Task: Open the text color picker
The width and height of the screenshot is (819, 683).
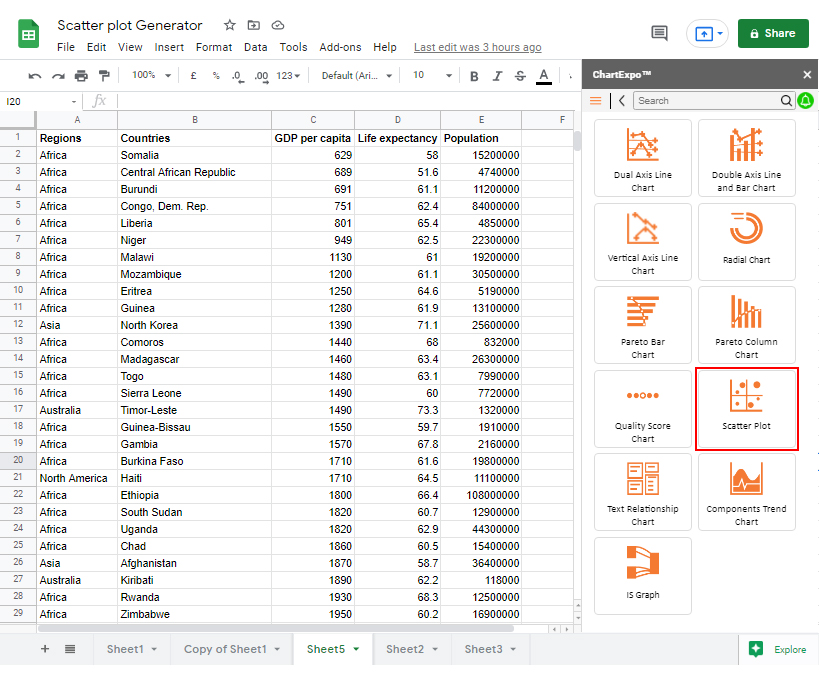Action: [x=544, y=76]
